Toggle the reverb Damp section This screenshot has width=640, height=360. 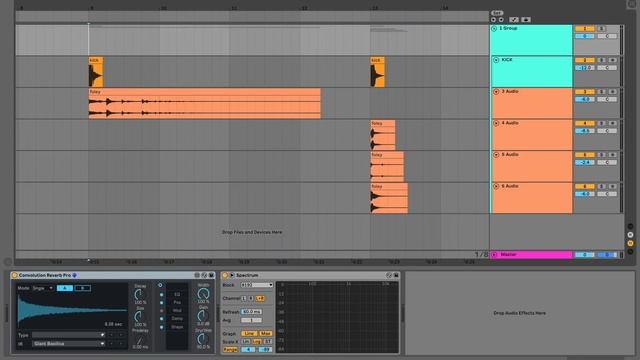(x=161, y=319)
